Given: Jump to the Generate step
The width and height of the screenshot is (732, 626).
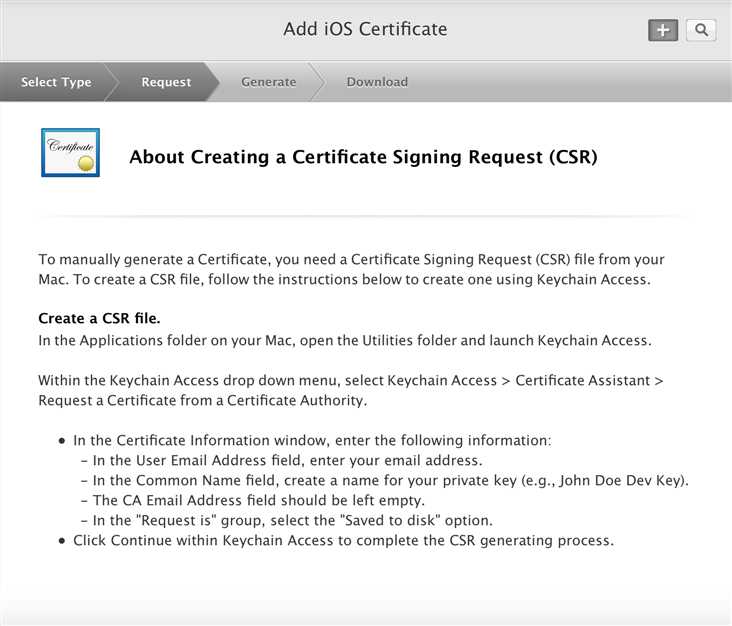Looking at the screenshot, I should (x=268, y=82).
